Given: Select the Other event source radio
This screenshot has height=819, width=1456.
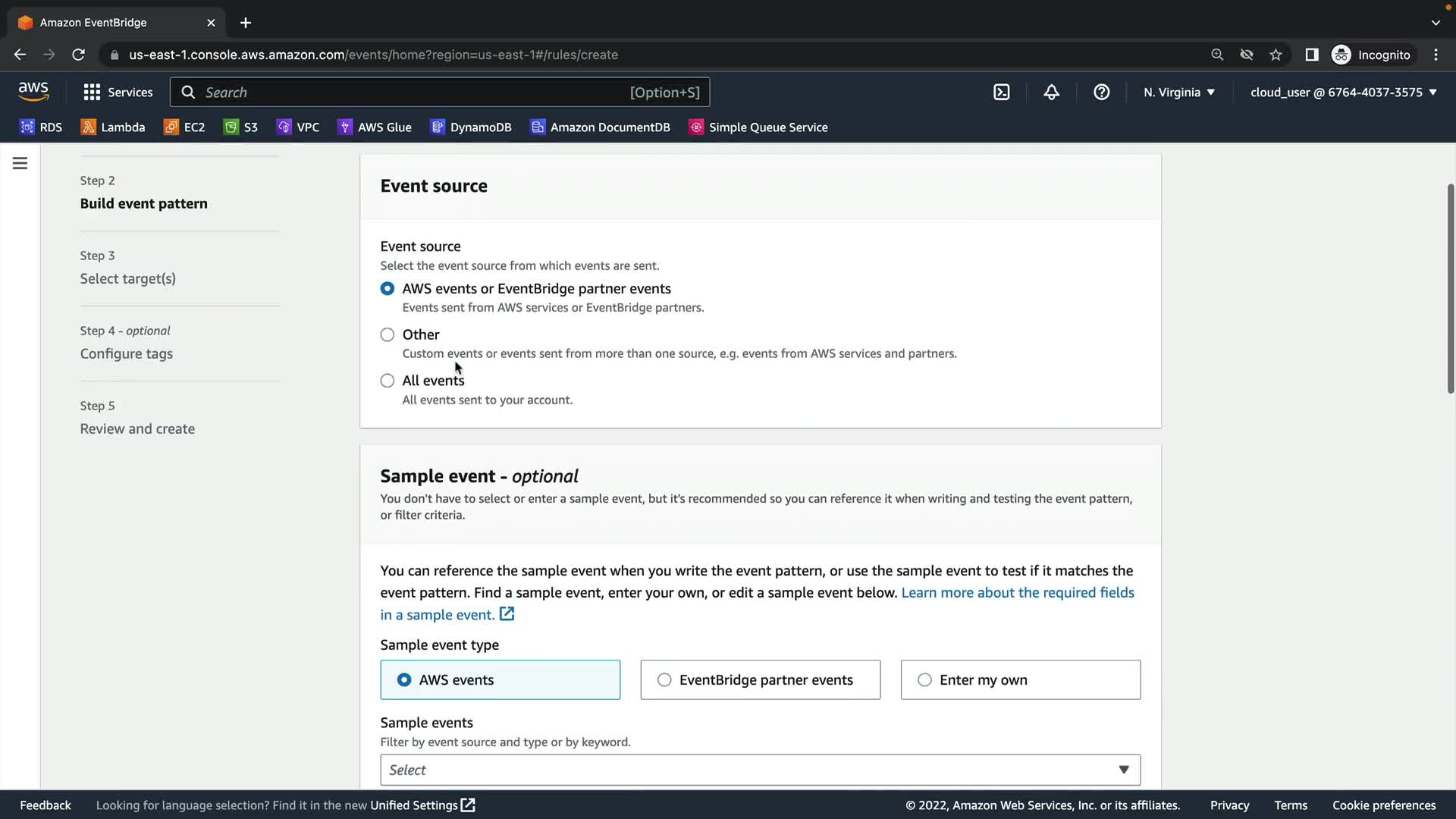Looking at the screenshot, I should pyautogui.click(x=388, y=334).
